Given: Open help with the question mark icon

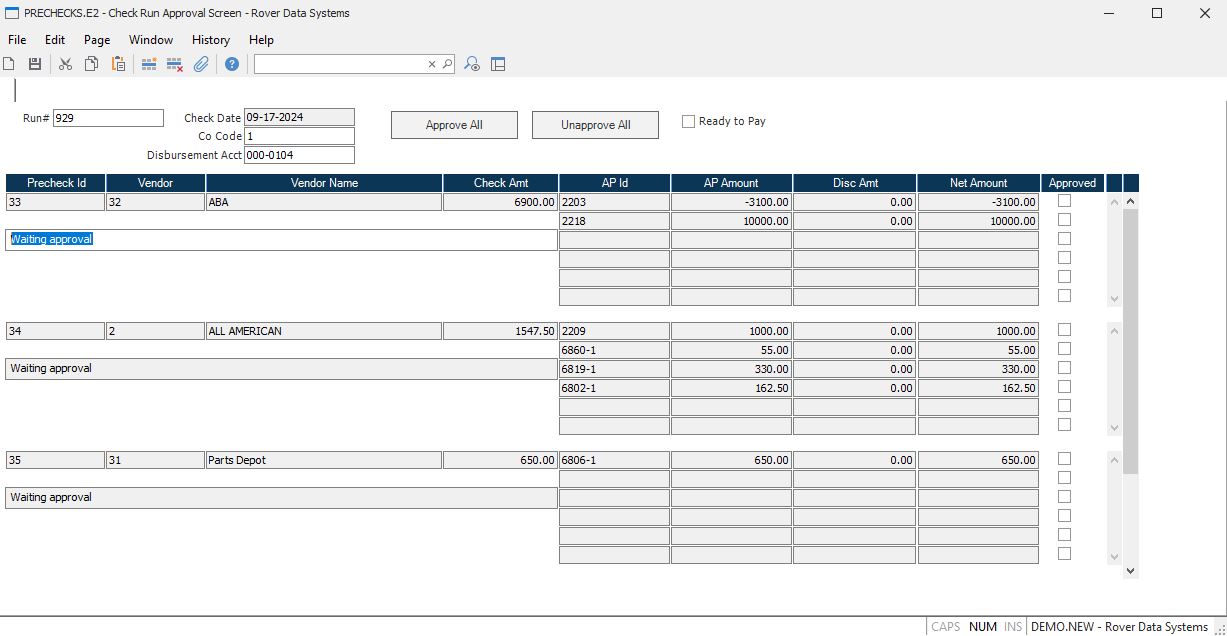Looking at the screenshot, I should coord(232,64).
